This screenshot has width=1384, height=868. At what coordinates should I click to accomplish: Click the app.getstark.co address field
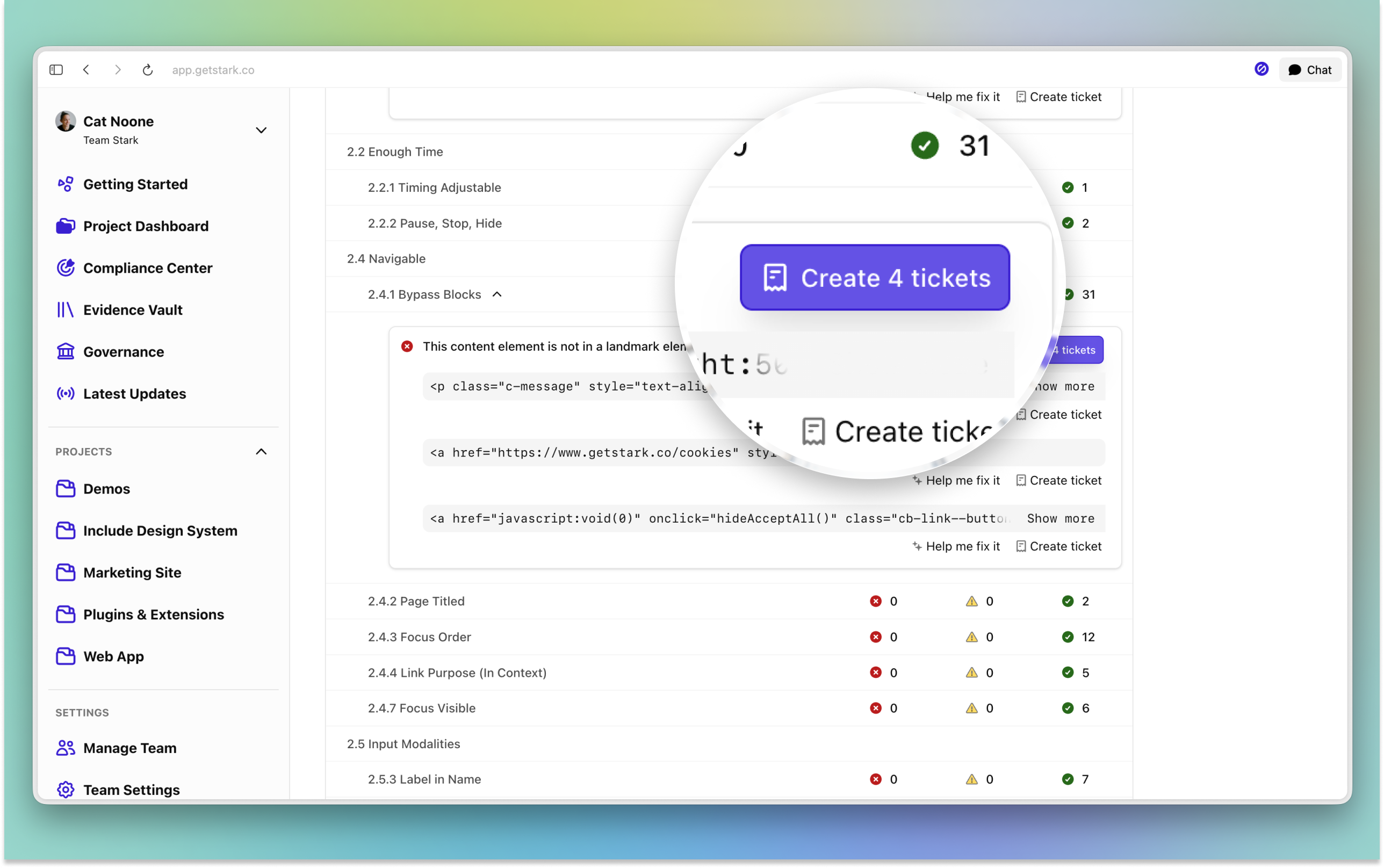tap(213, 69)
